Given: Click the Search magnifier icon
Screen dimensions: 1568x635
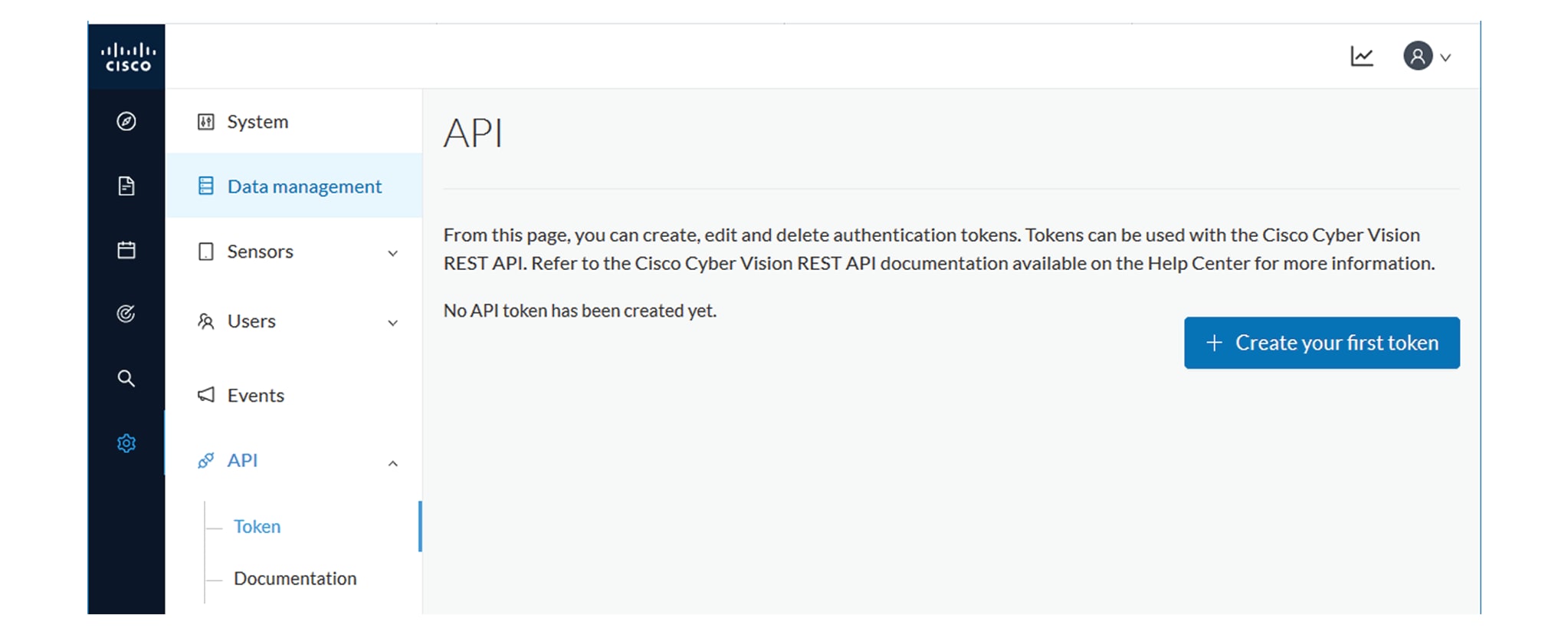Looking at the screenshot, I should 126,378.
